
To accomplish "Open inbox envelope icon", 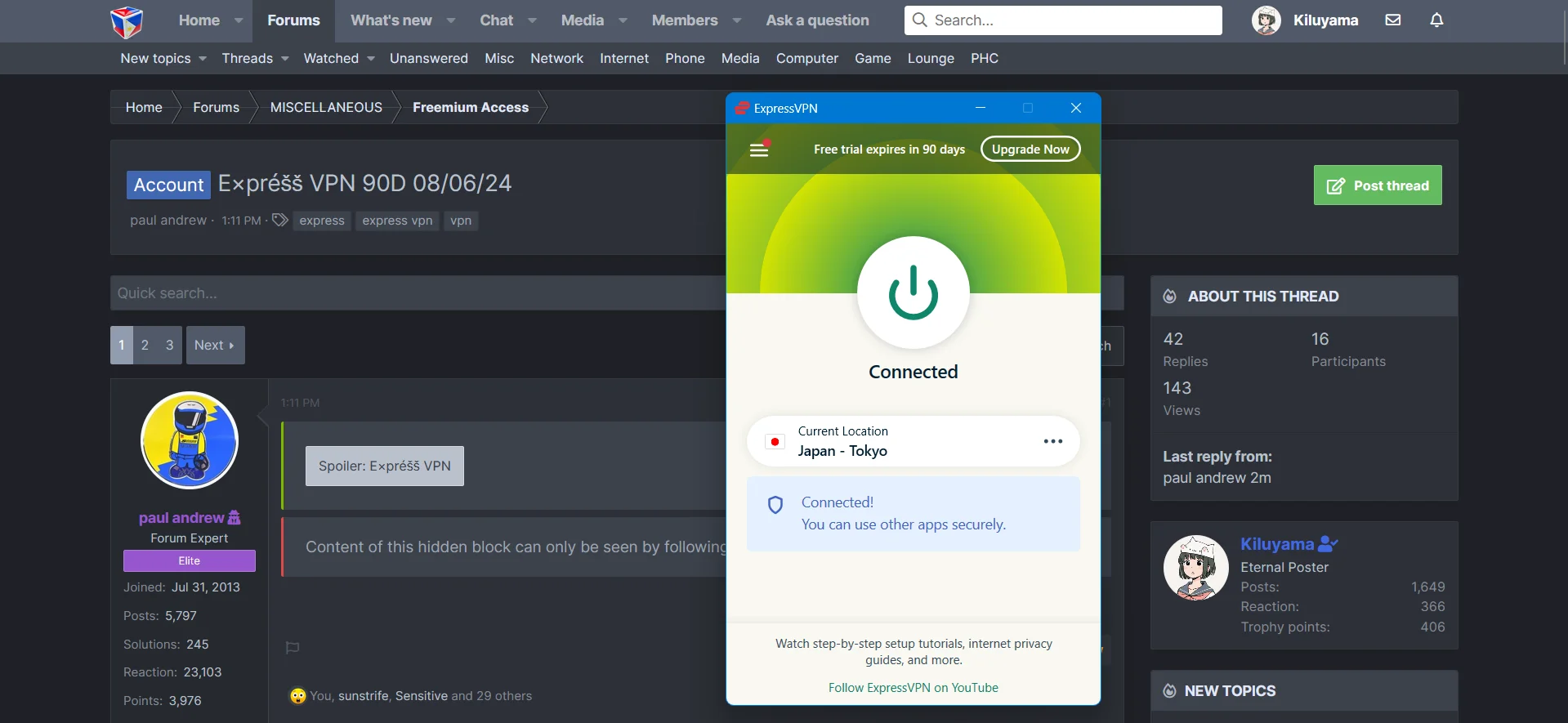I will [x=1393, y=20].
